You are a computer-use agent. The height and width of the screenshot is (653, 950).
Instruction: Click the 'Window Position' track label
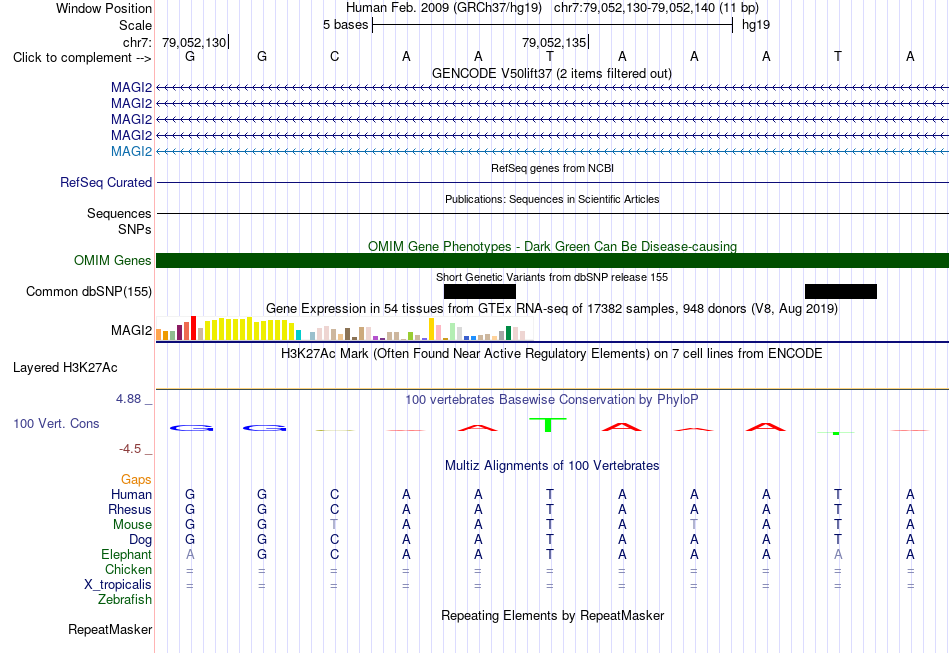tap(104, 8)
